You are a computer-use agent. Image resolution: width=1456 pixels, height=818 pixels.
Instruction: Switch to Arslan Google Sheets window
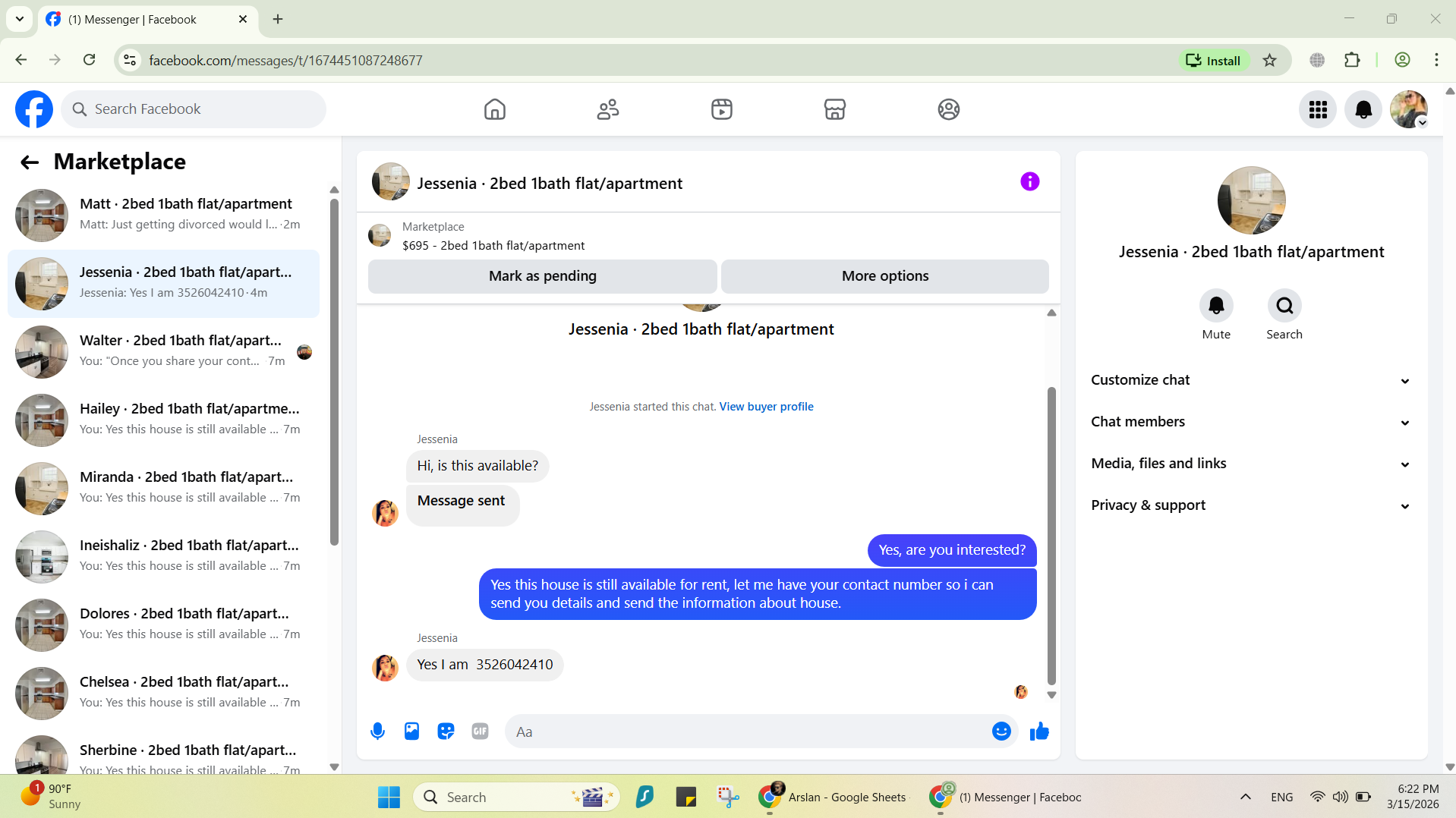pos(834,797)
